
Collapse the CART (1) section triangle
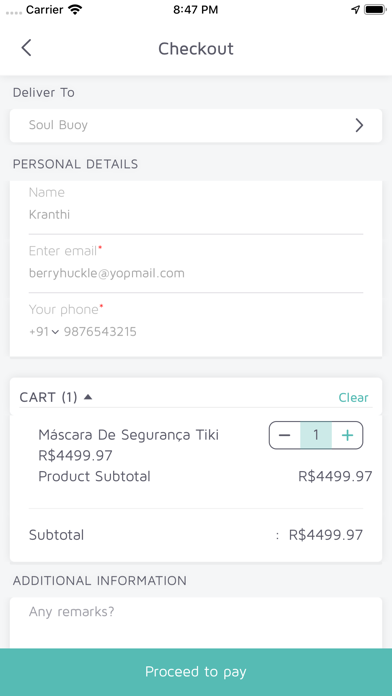tap(88, 397)
